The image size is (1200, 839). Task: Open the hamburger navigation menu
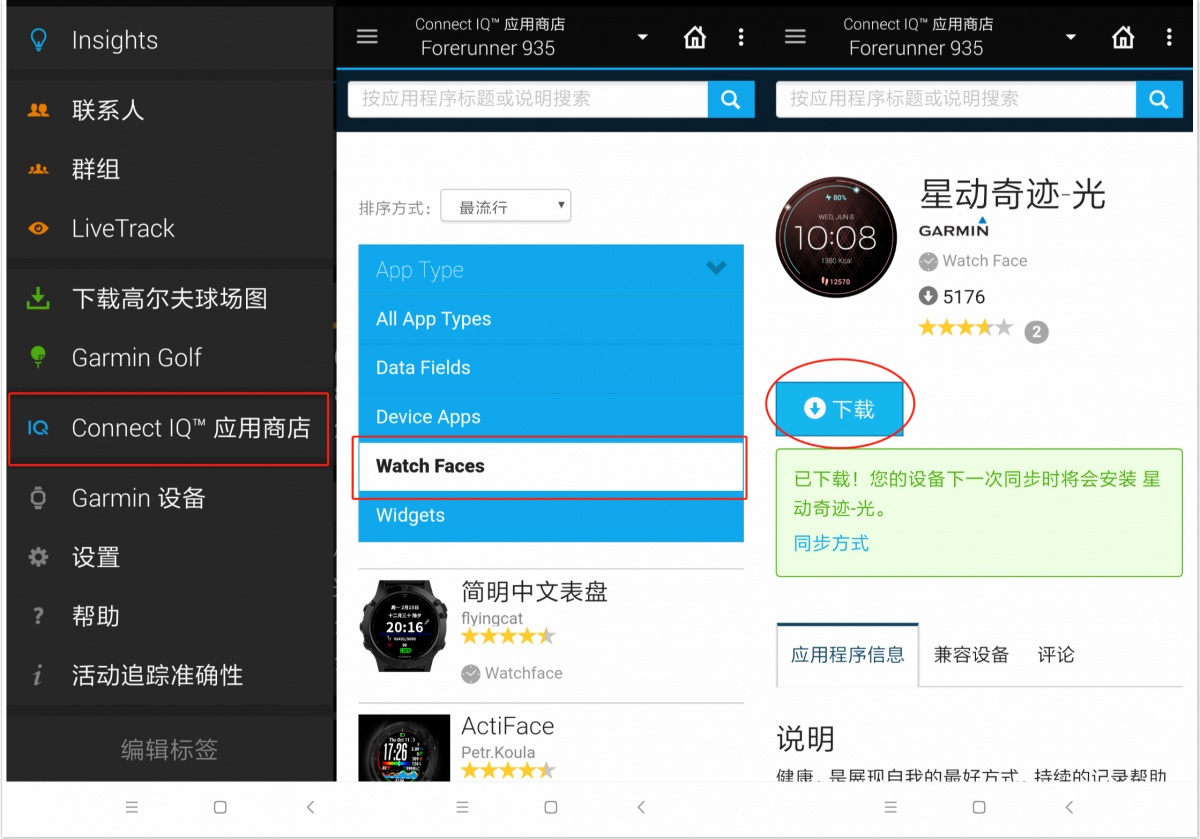pos(367,35)
